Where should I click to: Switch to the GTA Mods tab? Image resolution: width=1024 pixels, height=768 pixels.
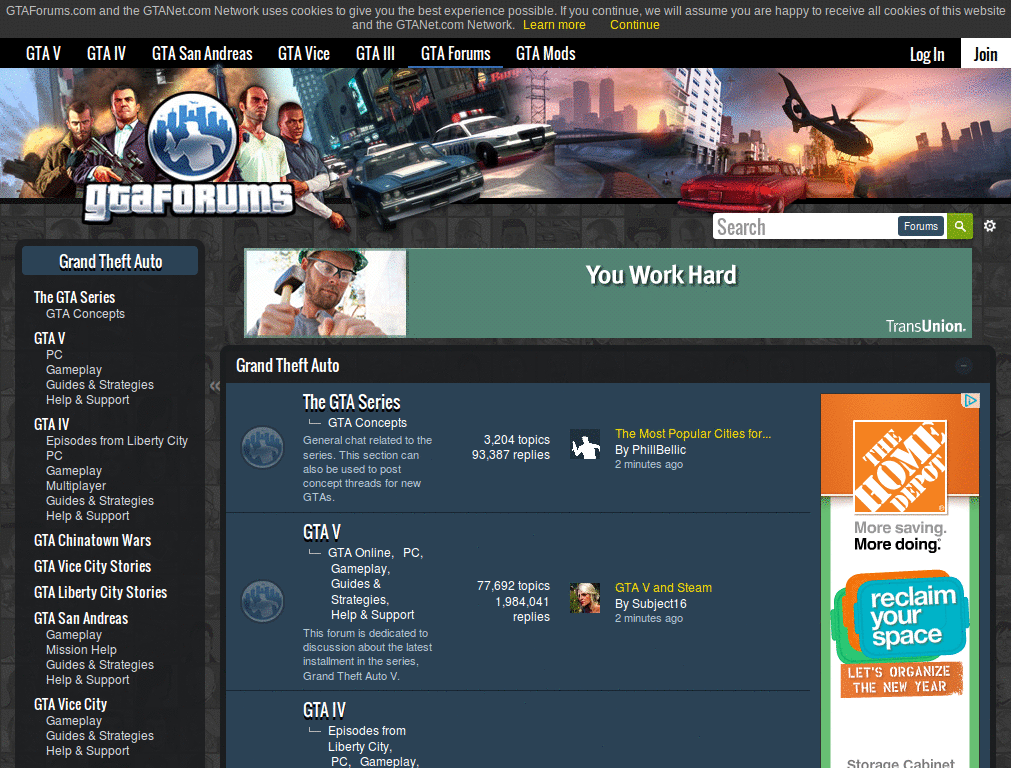545,54
